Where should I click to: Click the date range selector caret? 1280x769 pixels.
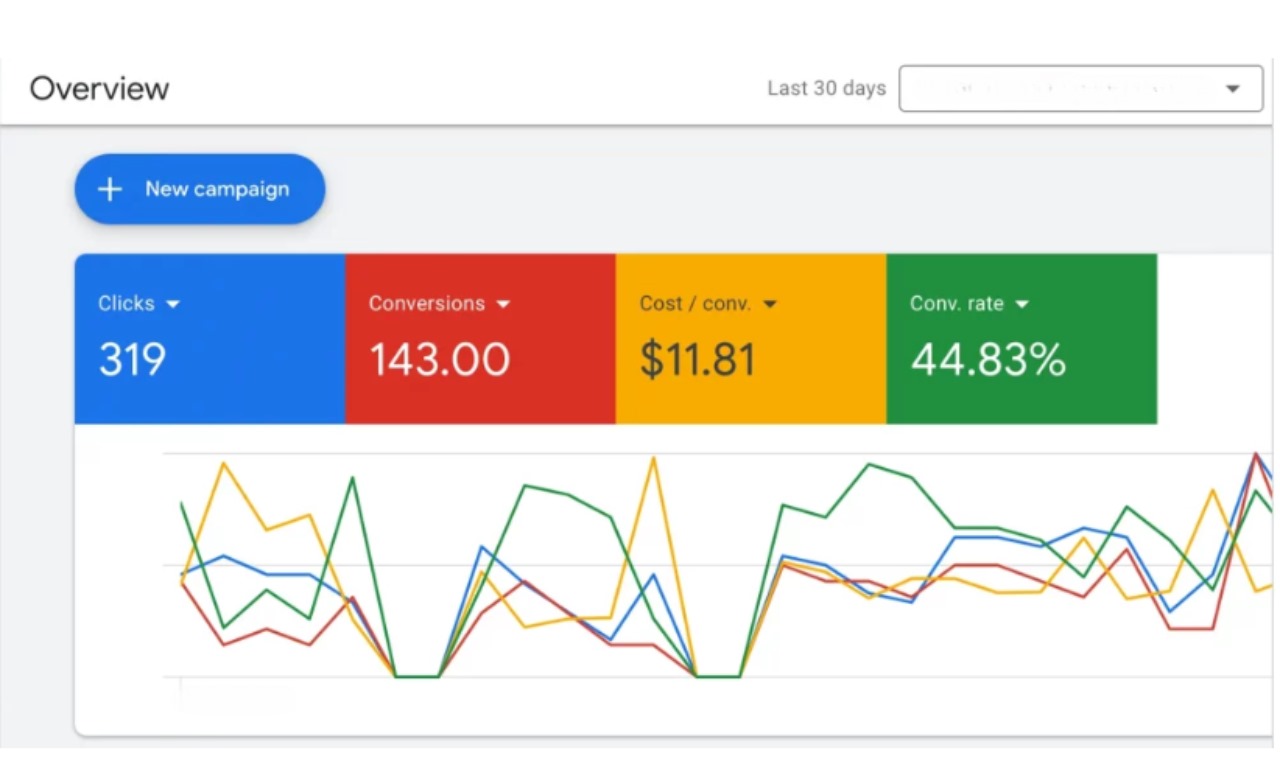pyautogui.click(x=1232, y=89)
